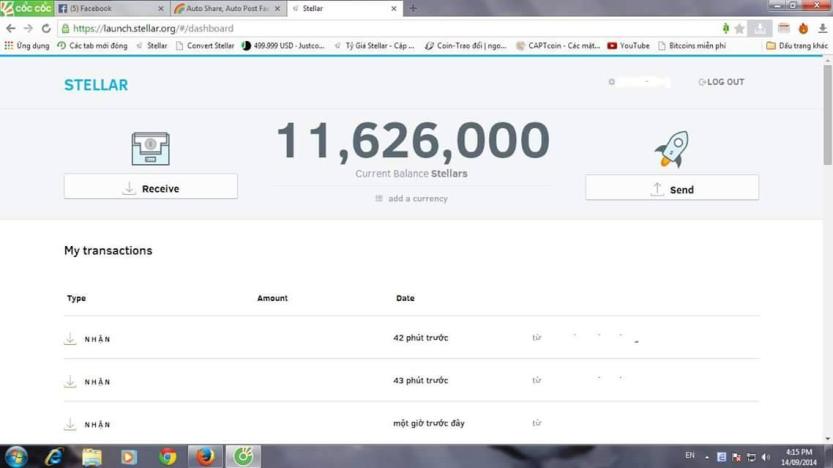The width and height of the screenshot is (833, 468).
Task: Open Tỷ Giá Stellar bookmark
Action: tap(374, 46)
